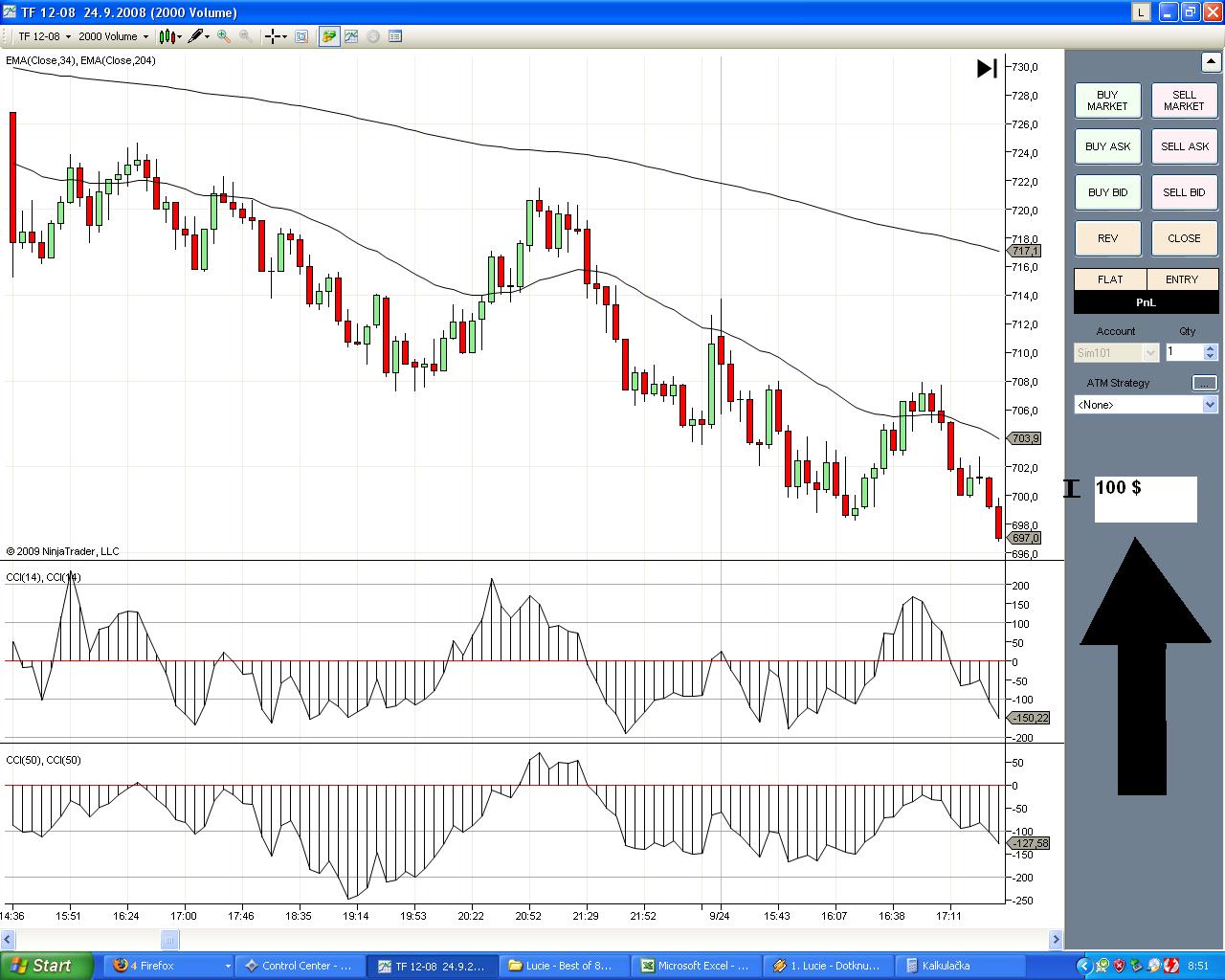The width and height of the screenshot is (1225, 980).
Task: Increase quantity with the up spinner
Action: [x=1211, y=348]
